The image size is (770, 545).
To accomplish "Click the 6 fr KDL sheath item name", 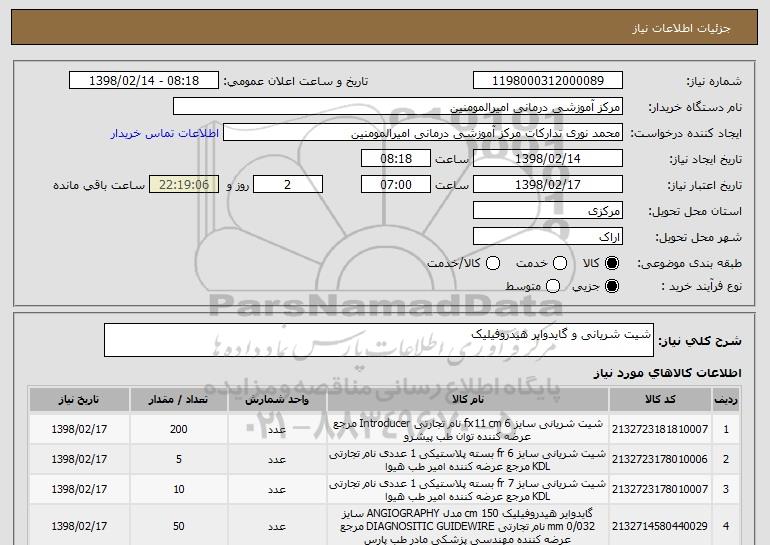I will pos(468,460).
